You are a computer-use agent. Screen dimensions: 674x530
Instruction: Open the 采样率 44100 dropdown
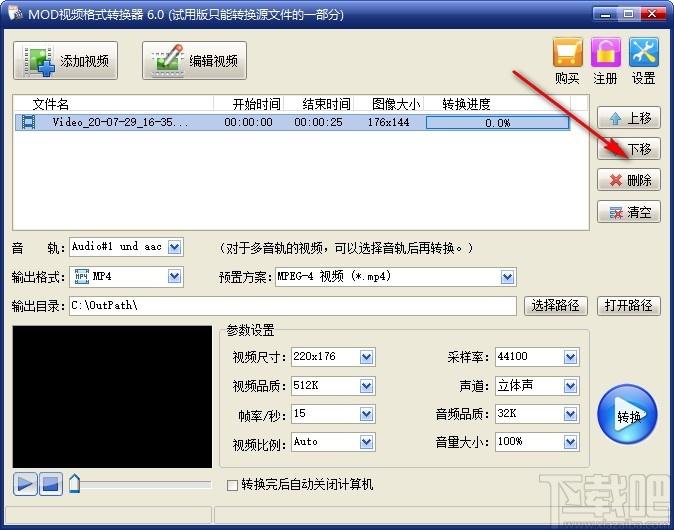(570, 357)
